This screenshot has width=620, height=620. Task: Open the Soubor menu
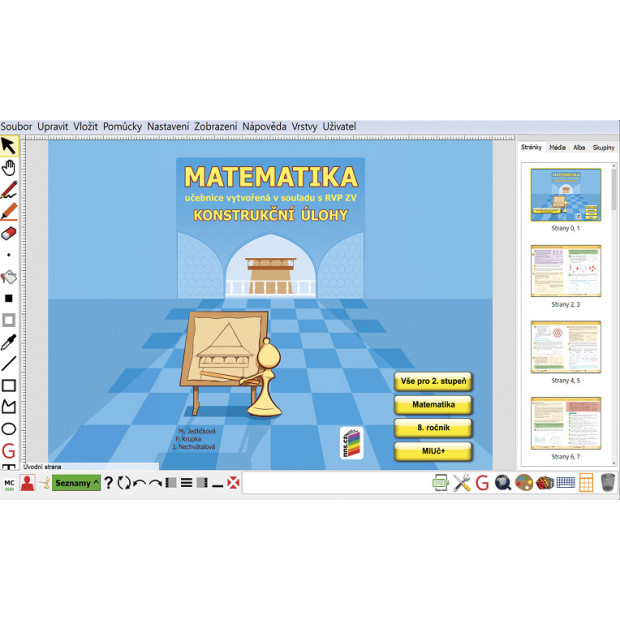point(17,127)
